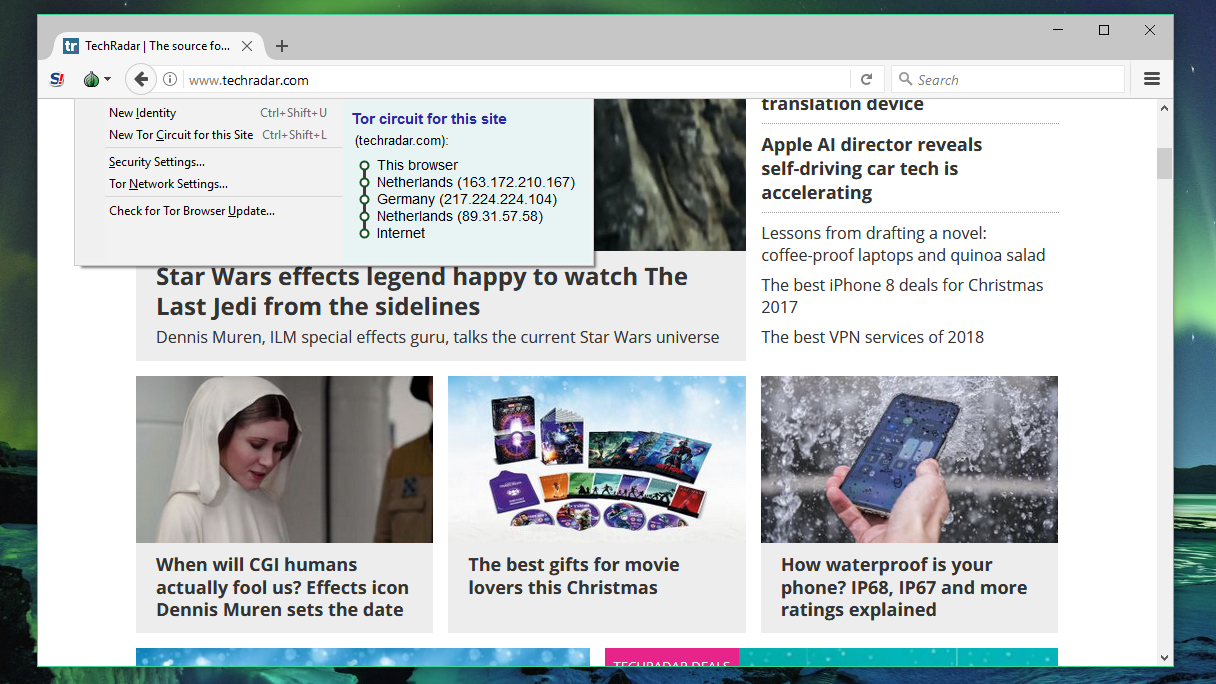This screenshot has width=1216, height=684.
Task: Open a new tab with plus button
Action: pos(282,46)
